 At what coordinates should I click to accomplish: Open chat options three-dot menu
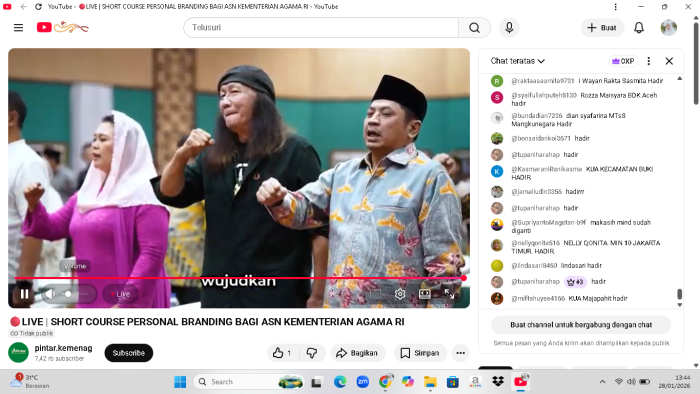649,61
